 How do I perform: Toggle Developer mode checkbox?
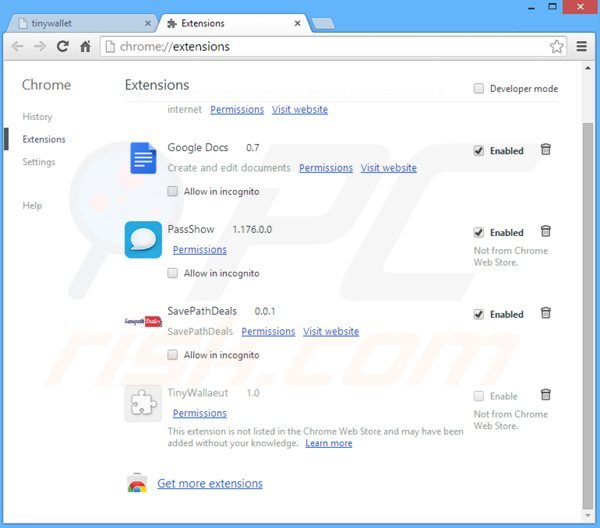(x=479, y=88)
